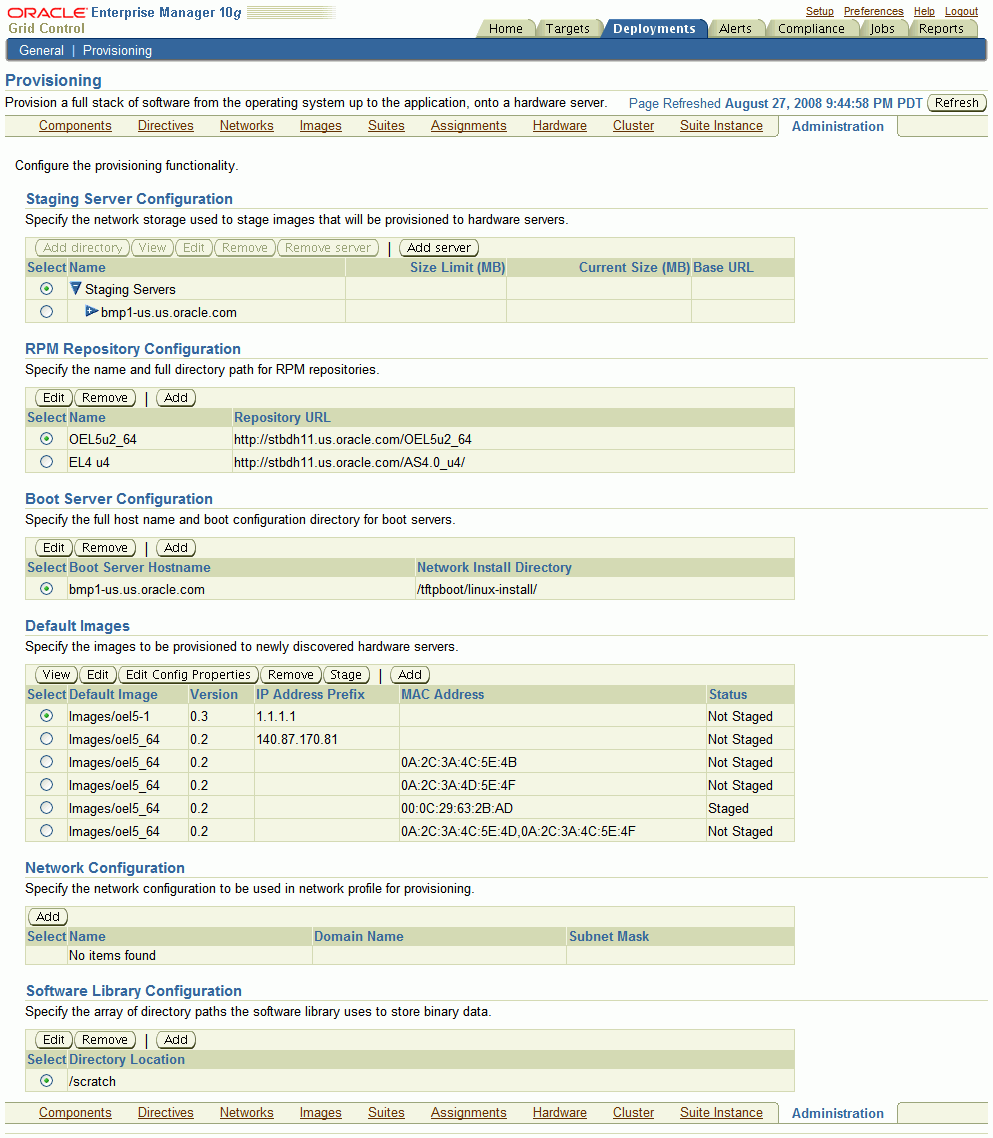Open the top Suites link
993x1138 pixels.
pyautogui.click(x=386, y=126)
